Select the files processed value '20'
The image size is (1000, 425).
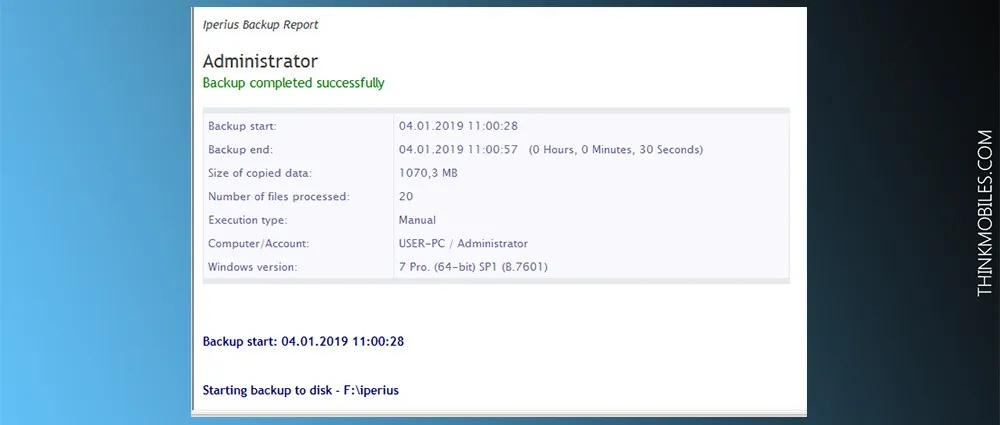click(x=406, y=197)
